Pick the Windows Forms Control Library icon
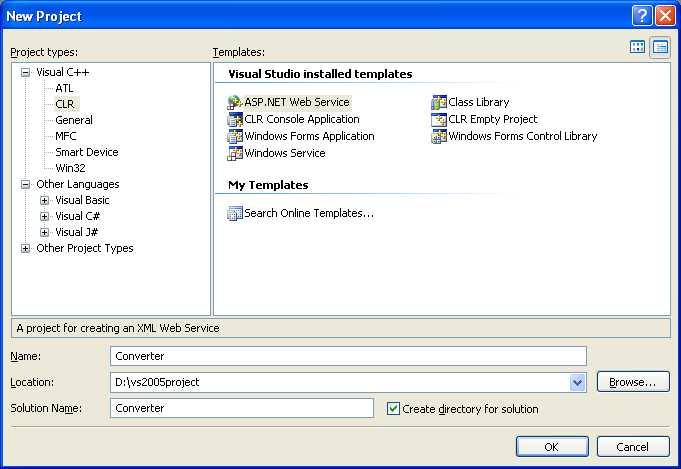 pyautogui.click(x=439, y=136)
